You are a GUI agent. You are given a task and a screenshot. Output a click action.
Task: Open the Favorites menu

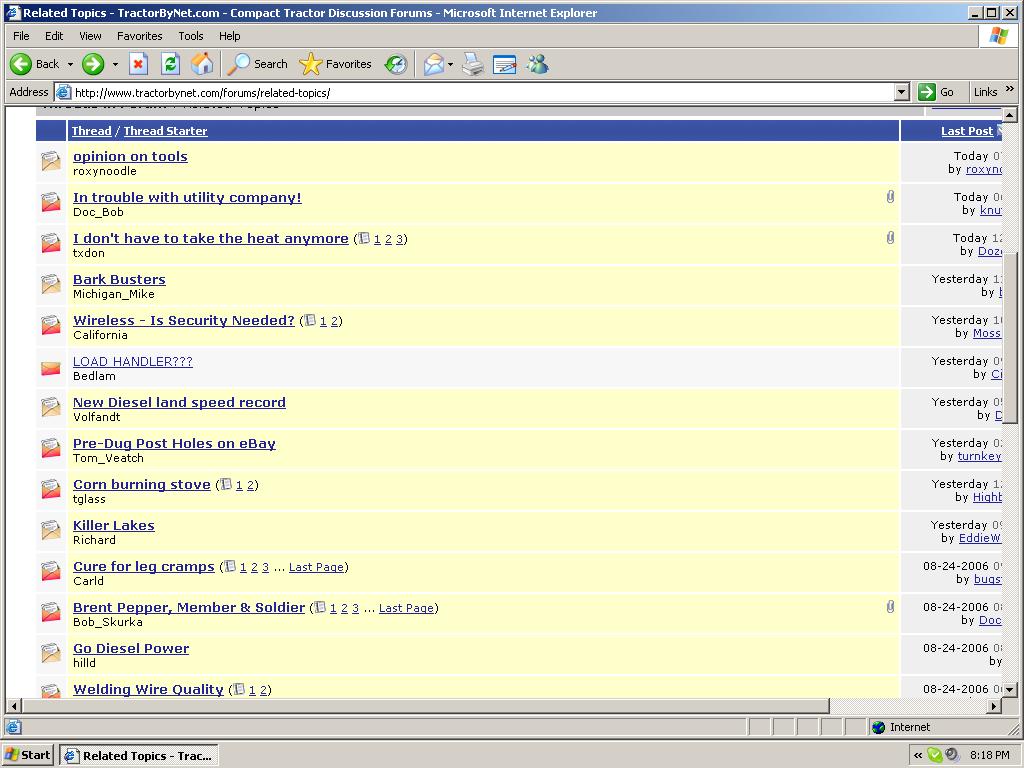[x=139, y=36]
